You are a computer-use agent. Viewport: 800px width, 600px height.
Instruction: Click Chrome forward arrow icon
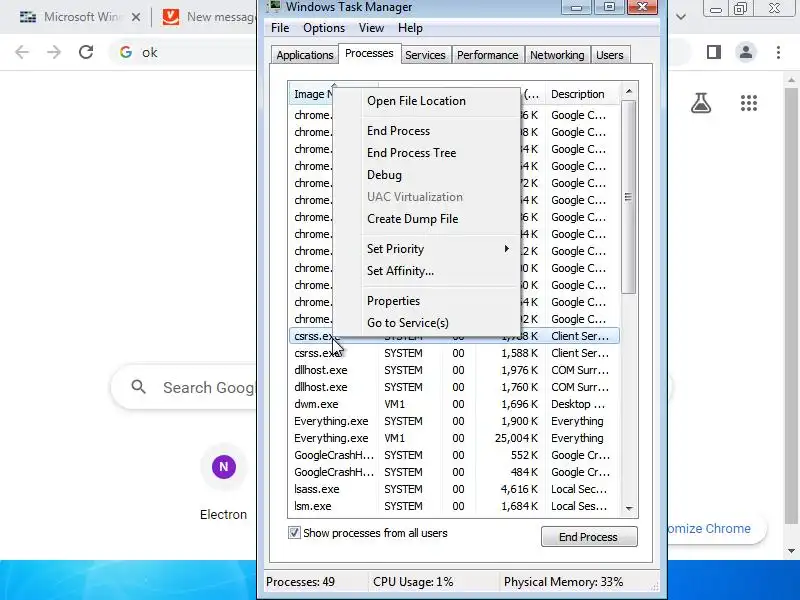point(54,52)
